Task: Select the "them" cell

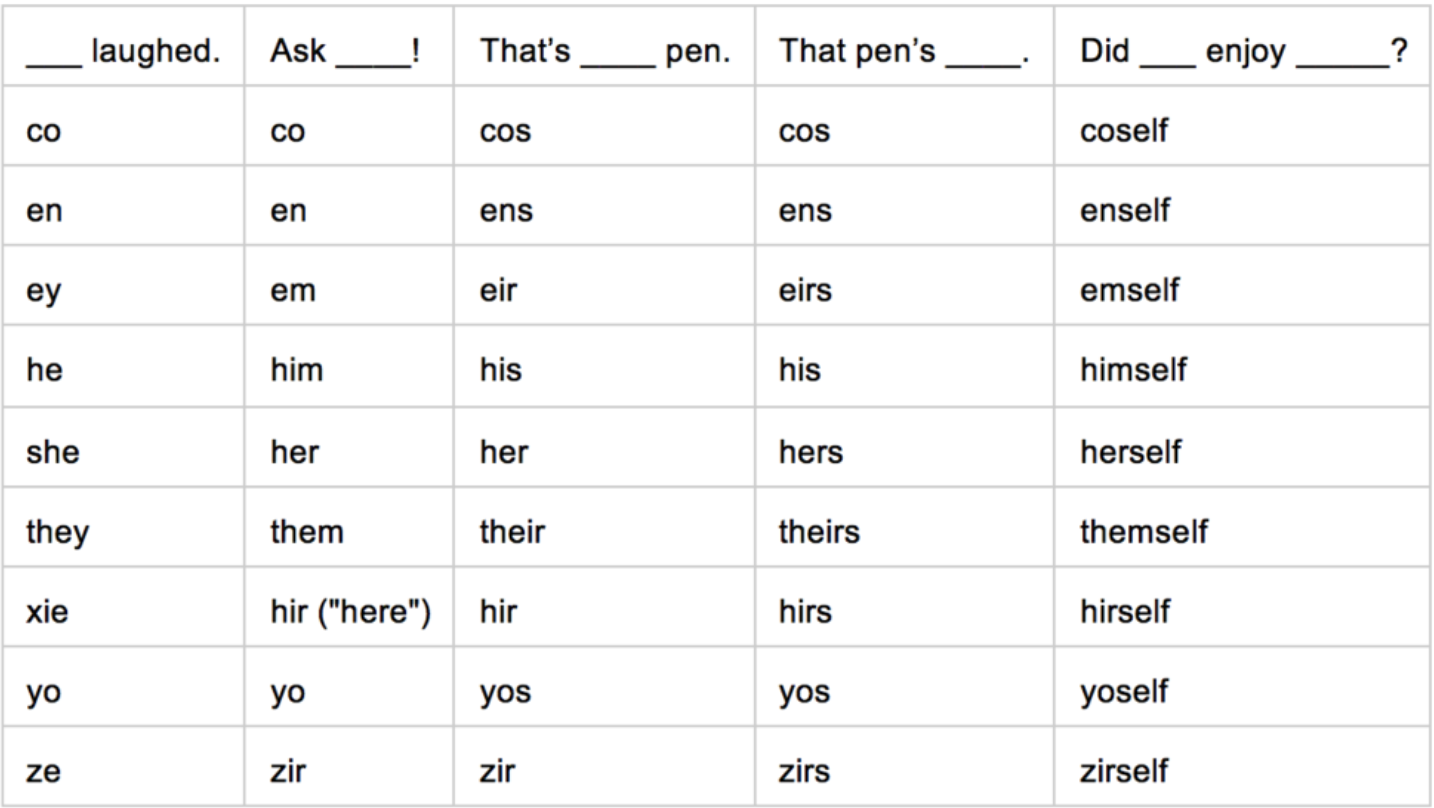Action: click(306, 531)
